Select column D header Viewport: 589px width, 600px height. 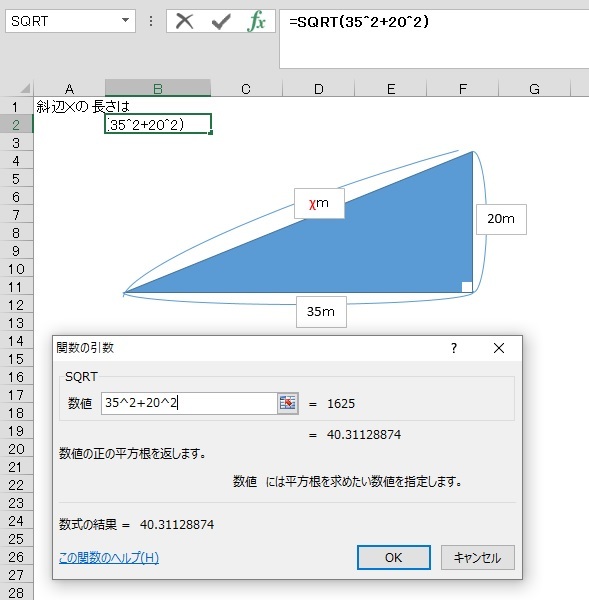pos(318,89)
